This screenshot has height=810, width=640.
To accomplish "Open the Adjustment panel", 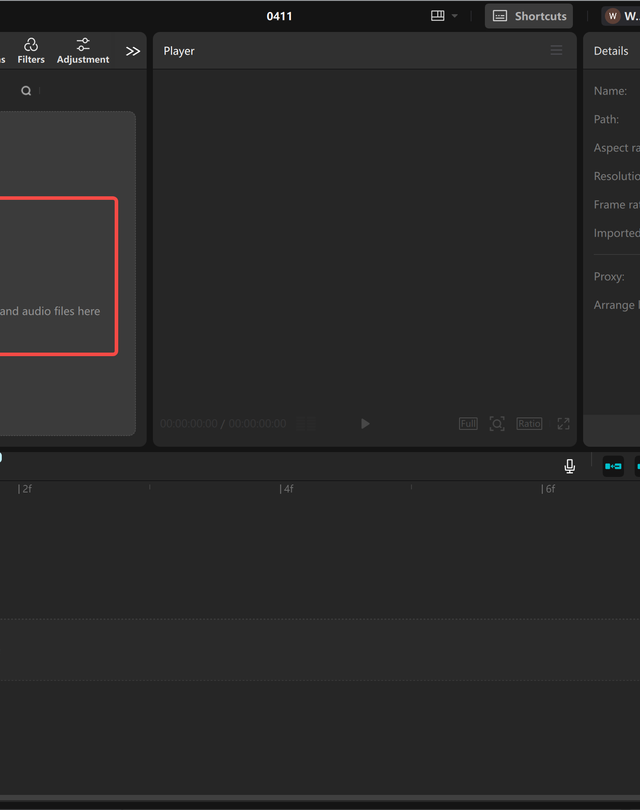I will coord(83,51).
